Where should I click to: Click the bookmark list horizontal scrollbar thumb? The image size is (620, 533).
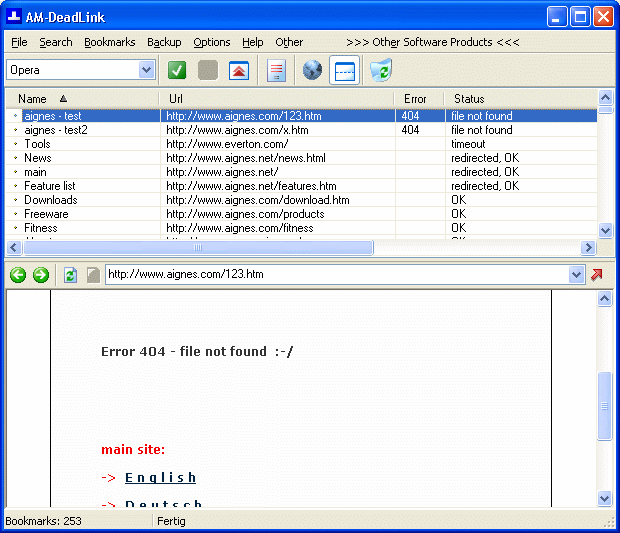click(x=197, y=248)
